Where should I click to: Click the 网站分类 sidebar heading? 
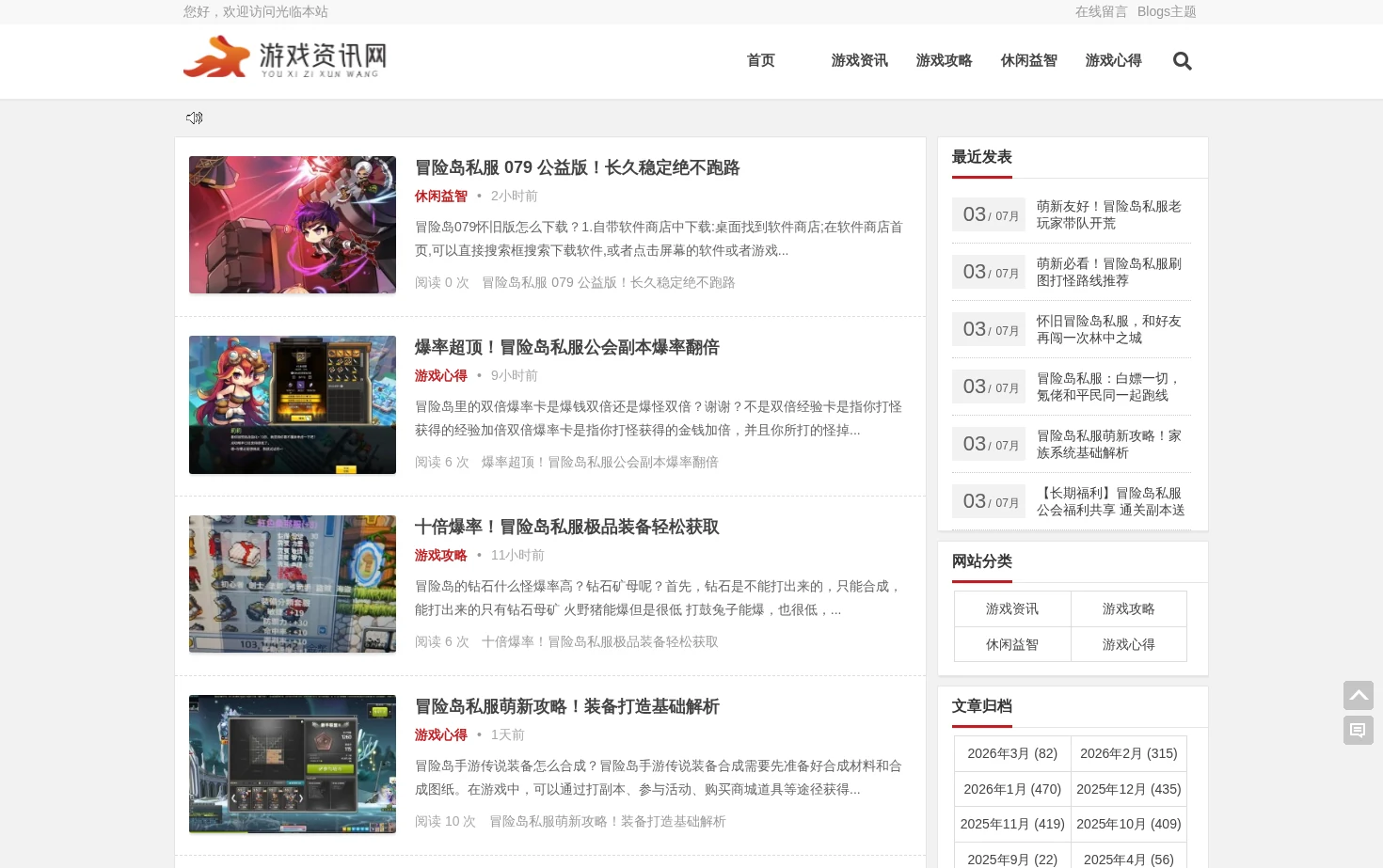[982, 561]
